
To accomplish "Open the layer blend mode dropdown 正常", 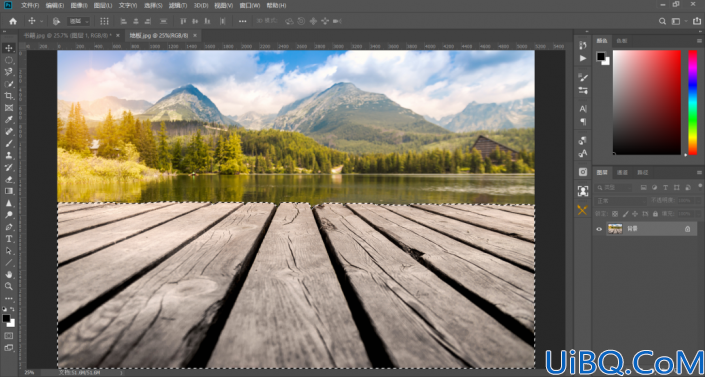I will [620, 201].
